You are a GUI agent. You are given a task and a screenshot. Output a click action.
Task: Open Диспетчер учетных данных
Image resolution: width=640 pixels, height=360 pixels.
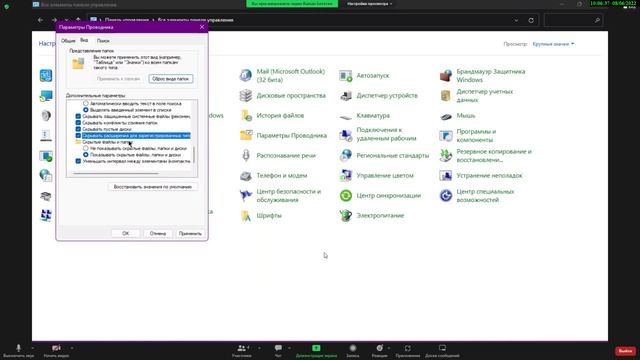tap(477, 96)
